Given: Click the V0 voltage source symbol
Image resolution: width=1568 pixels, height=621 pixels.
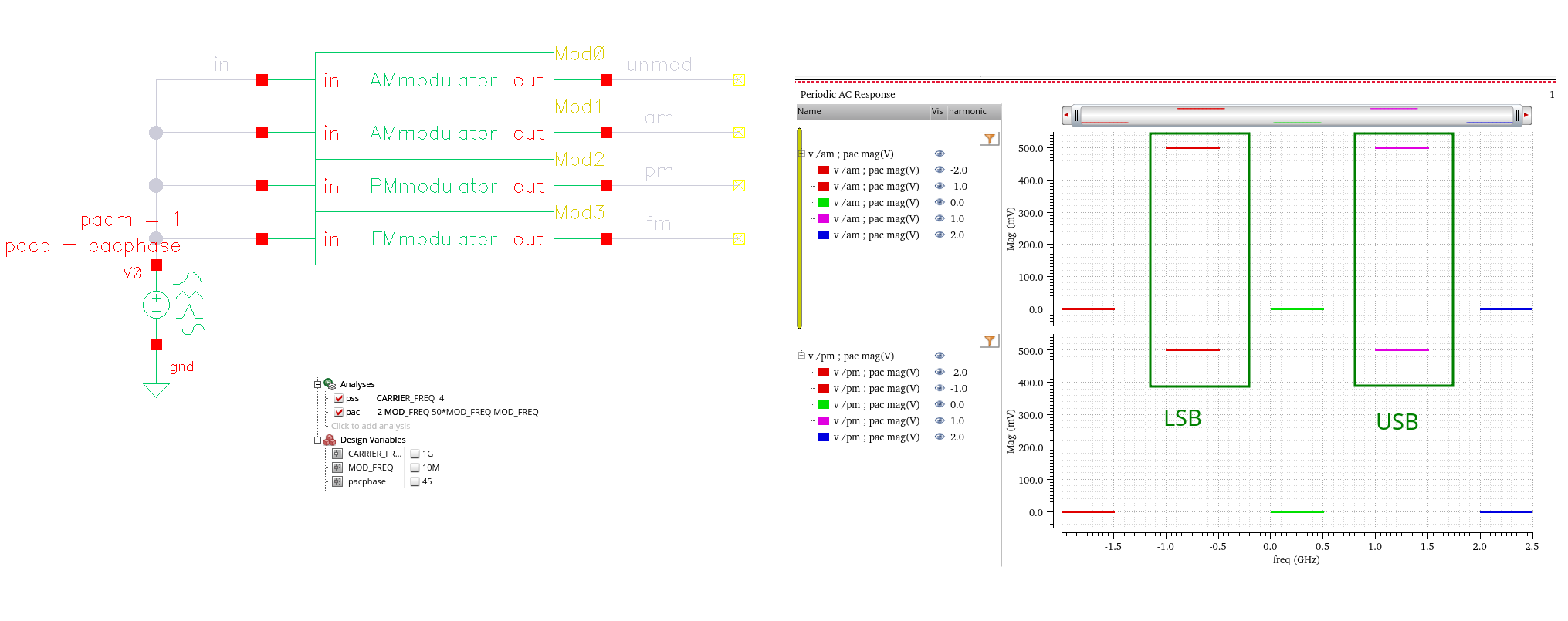Looking at the screenshot, I should [156, 305].
